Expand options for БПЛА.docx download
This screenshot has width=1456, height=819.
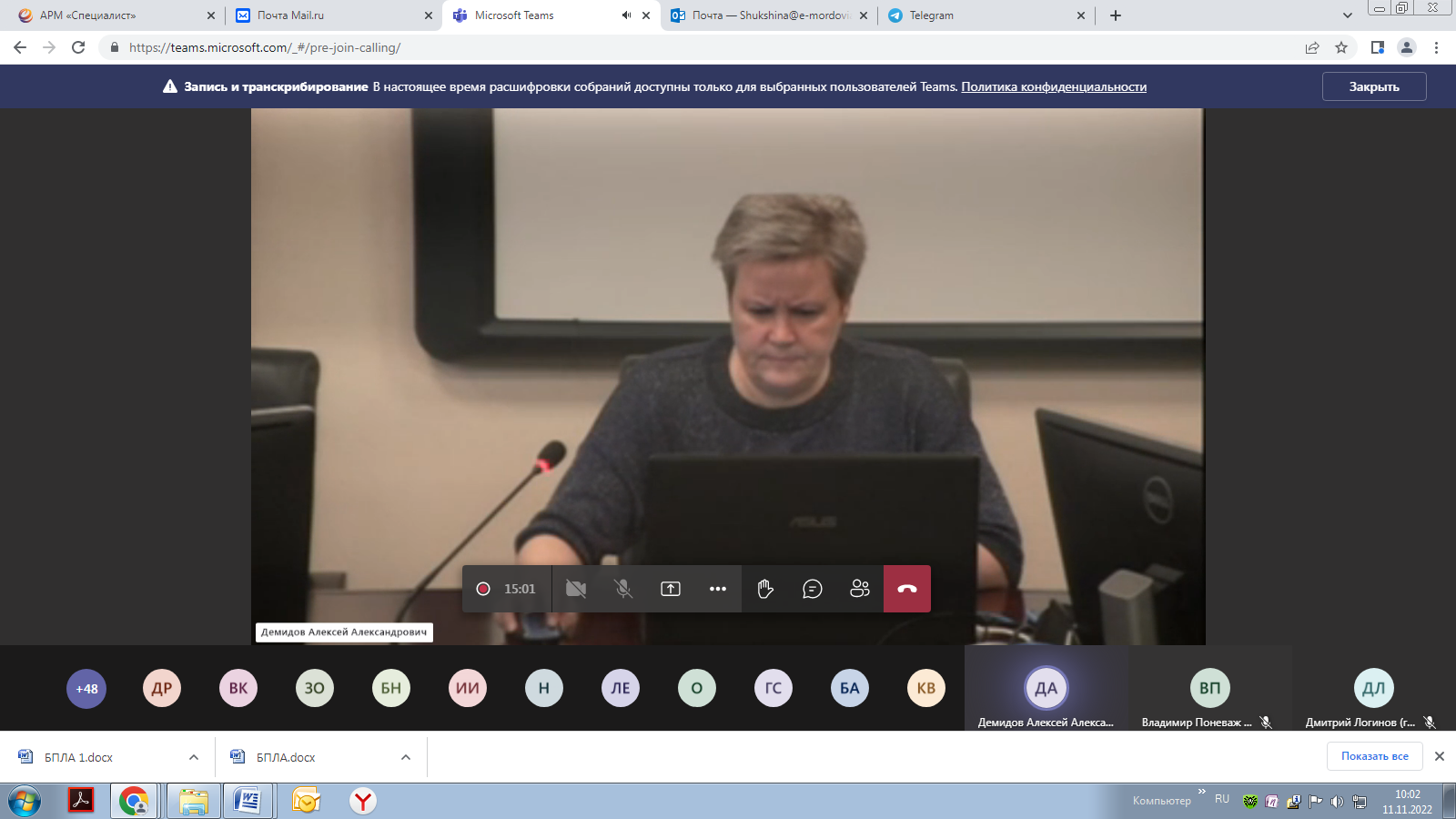[406, 757]
